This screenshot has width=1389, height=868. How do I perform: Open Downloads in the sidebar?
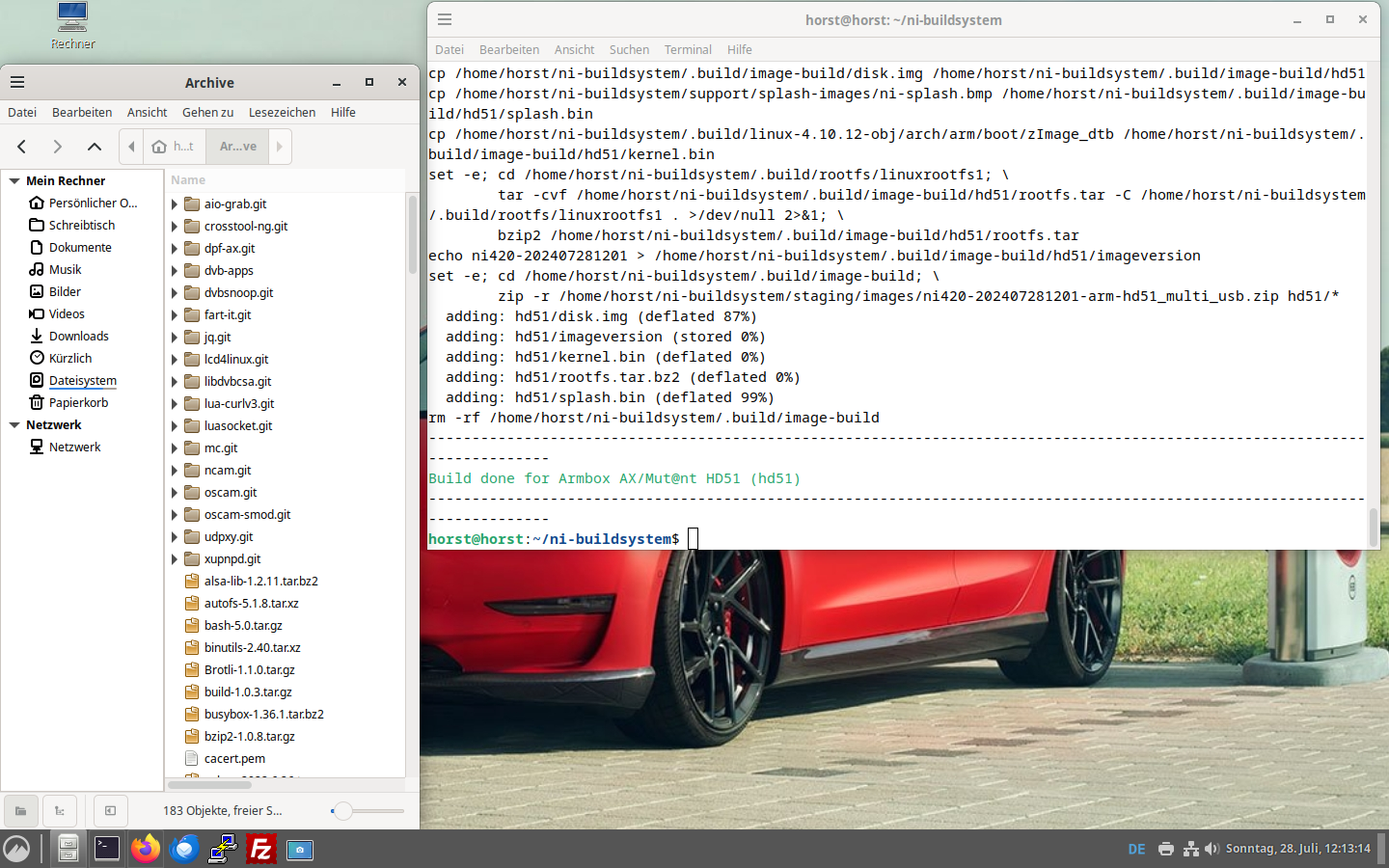(78, 336)
